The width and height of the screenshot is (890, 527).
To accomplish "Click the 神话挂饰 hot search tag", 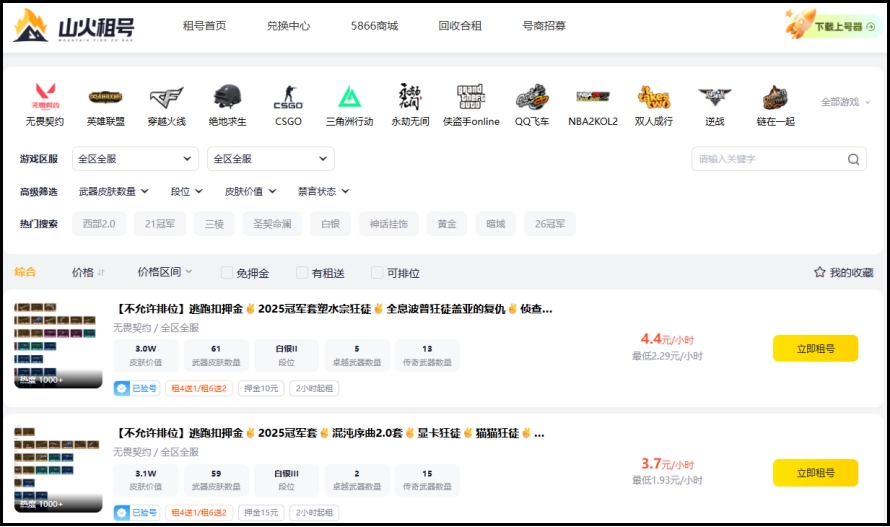I will click(388, 224).
